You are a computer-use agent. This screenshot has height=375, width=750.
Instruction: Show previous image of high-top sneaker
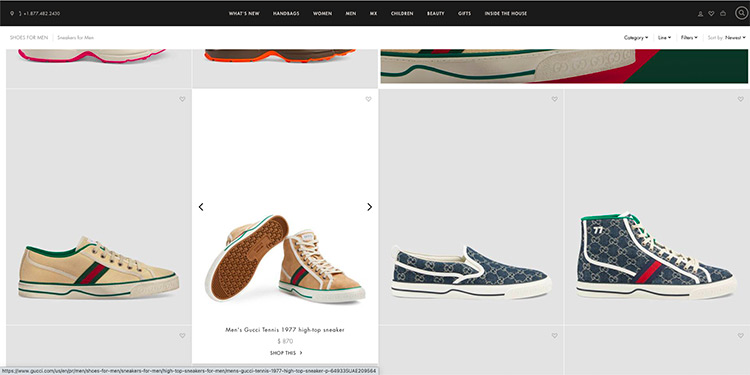coord(201,207)
